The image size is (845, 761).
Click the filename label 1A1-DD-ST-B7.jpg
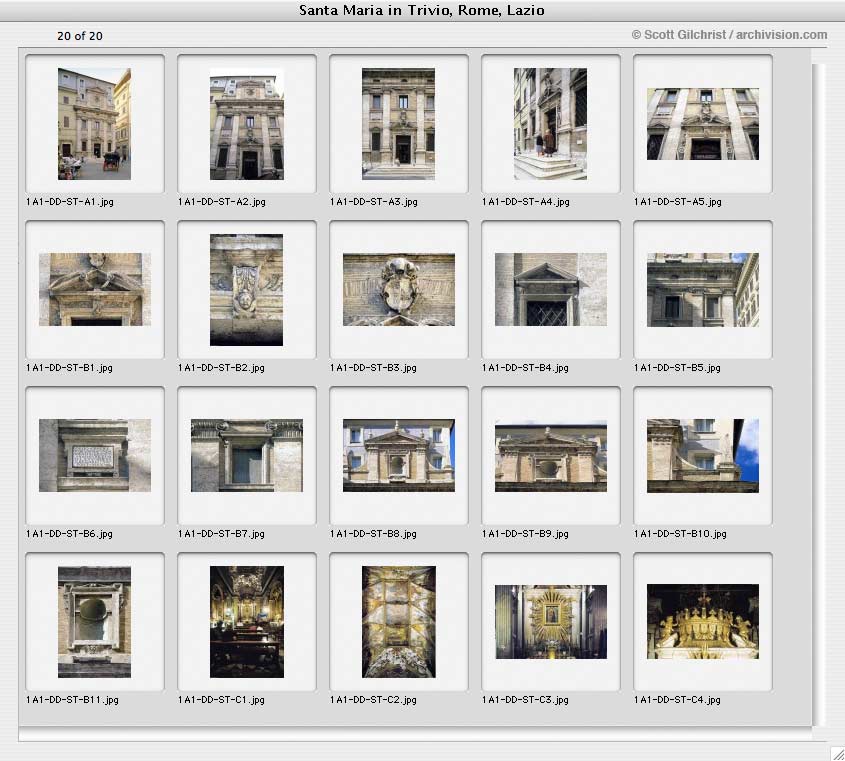tap(221, 534)
